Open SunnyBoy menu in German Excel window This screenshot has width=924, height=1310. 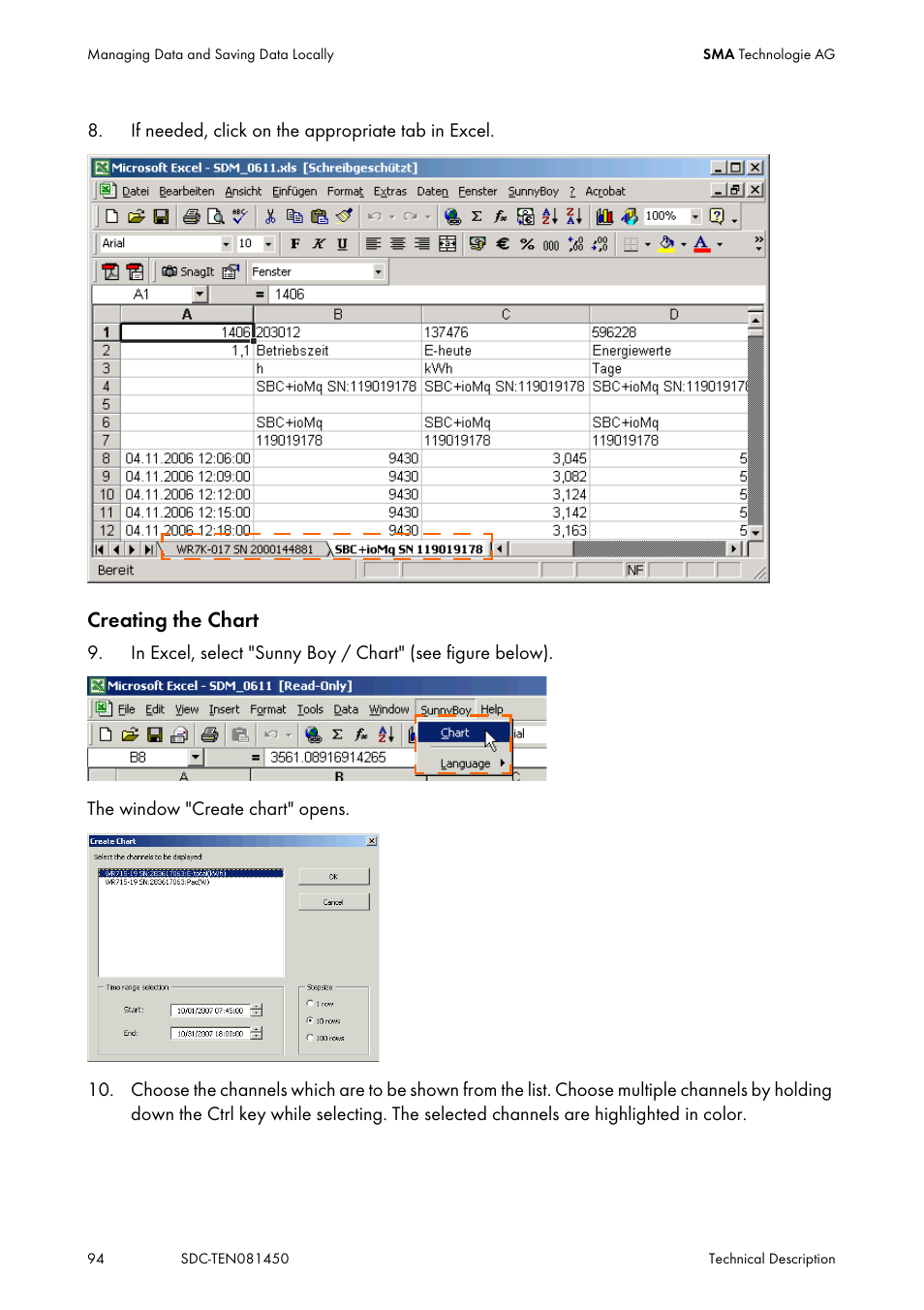pos(534,192)
